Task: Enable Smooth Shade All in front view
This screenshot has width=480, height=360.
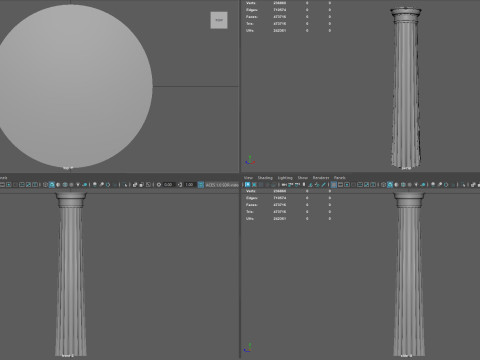Action: pos(52,184)
